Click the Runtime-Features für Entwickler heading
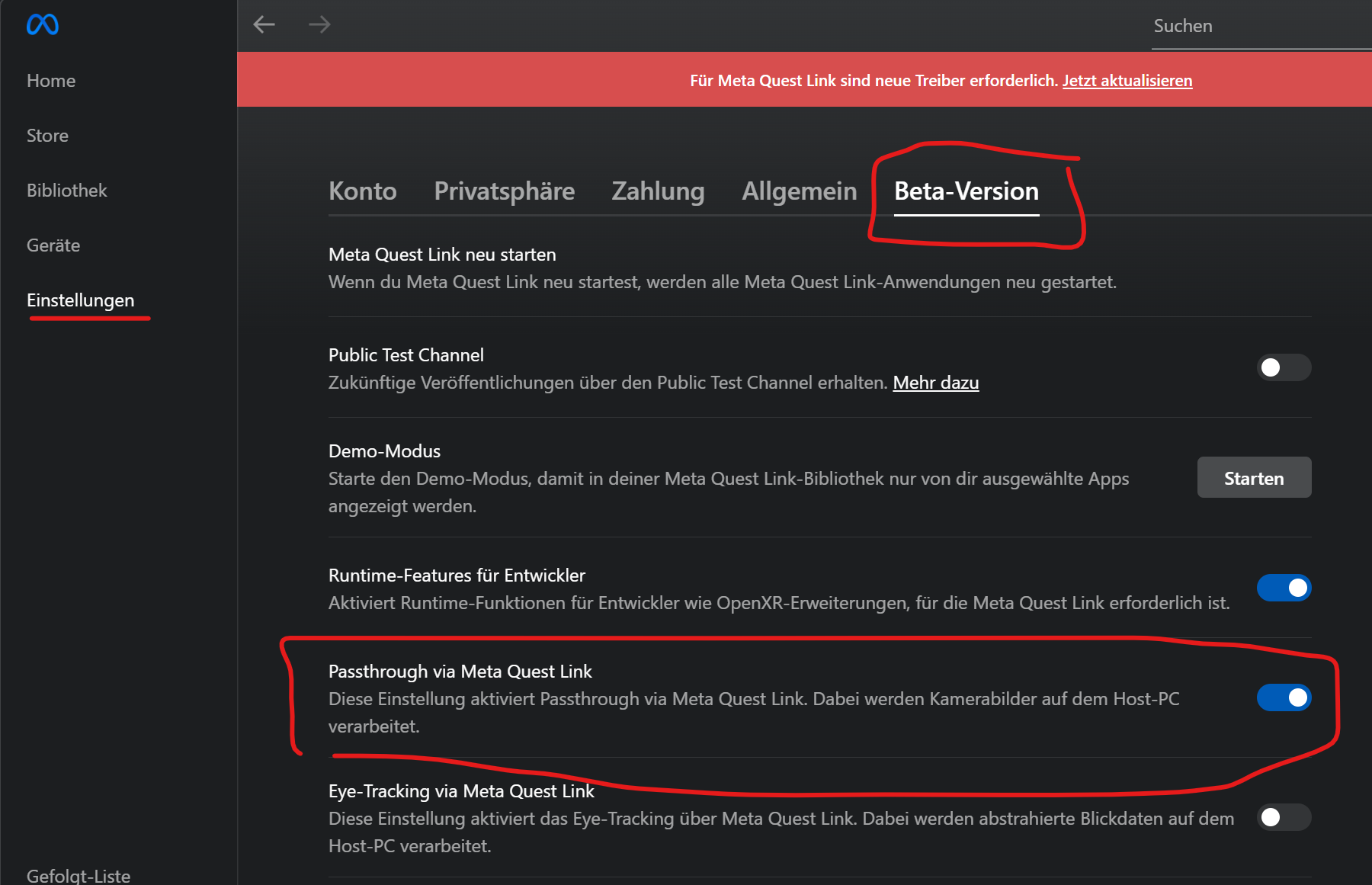The height and width of the screenshot is (885, 1372). (457, 576)
